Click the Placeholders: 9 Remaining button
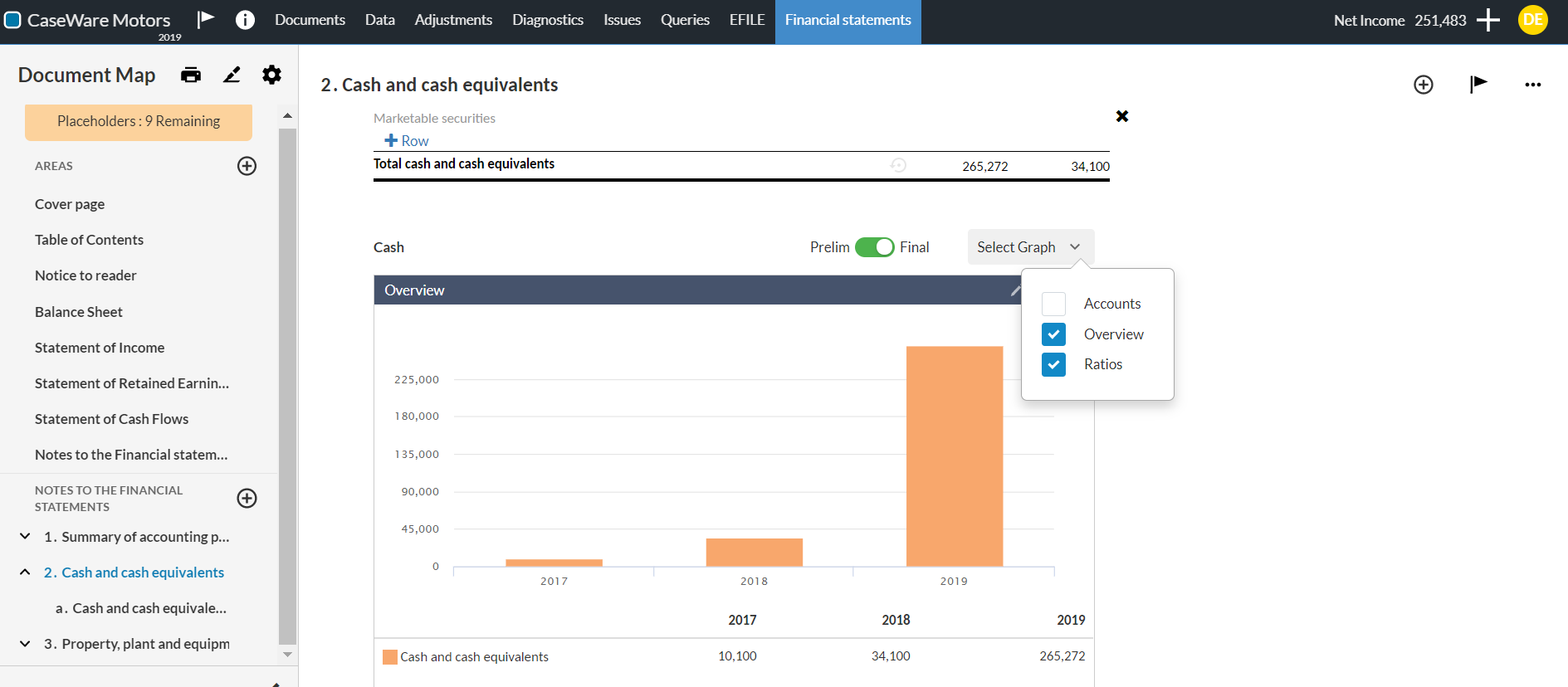The height and width of the screenshot is (687, 1568). click(x=139, y=122)
